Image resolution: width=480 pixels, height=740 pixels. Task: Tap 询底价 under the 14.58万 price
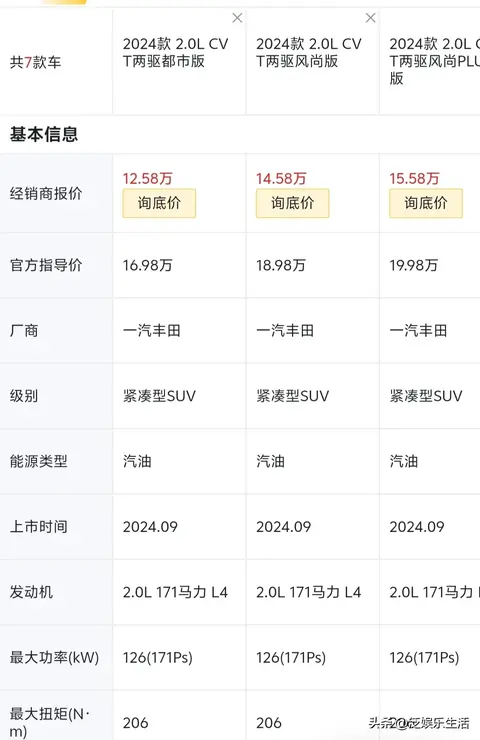(293, 203)
